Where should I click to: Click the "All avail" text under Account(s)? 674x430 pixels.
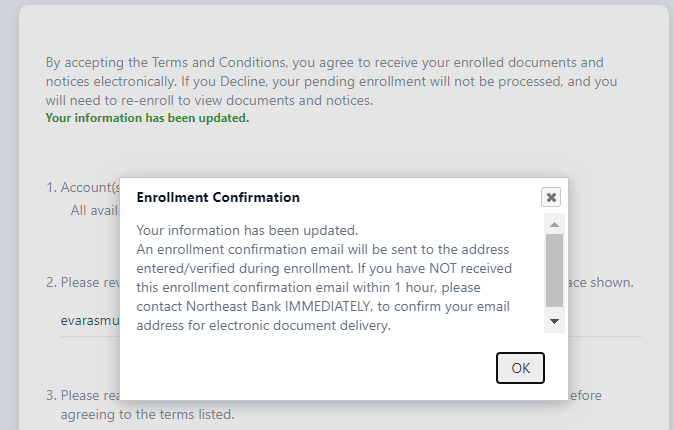(94, 210)
